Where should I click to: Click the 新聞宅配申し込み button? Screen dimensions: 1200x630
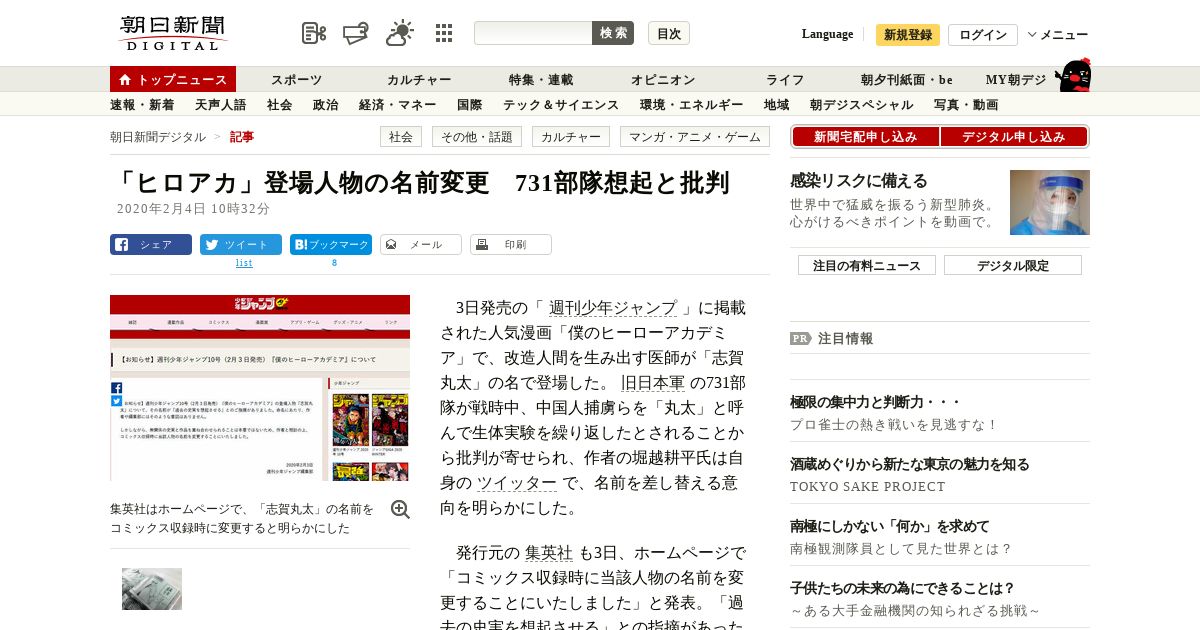click(865, 137)
